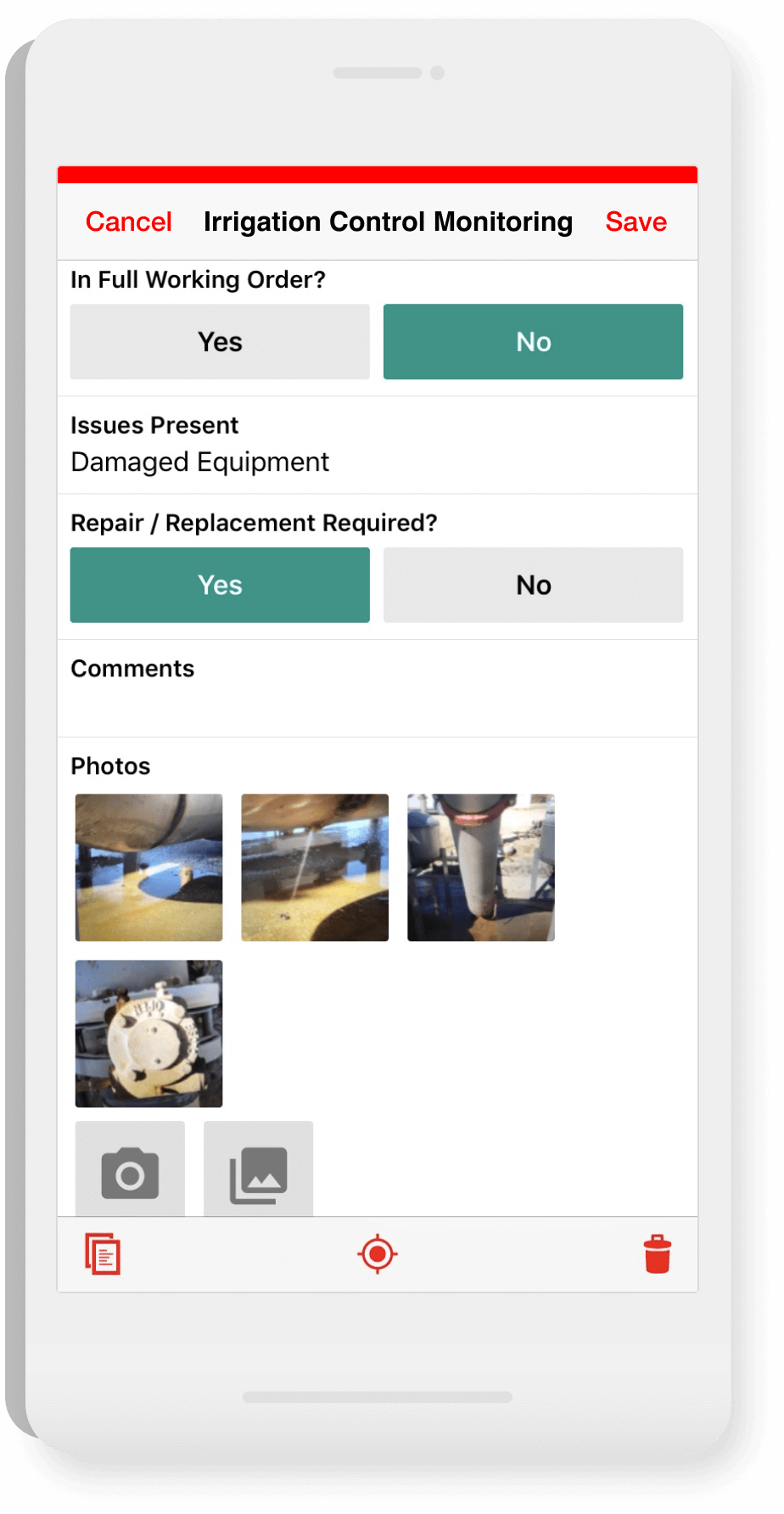The image size is (784, 1514).
Task: Tap the red trash delete icon
Action: click(658, 1254)
